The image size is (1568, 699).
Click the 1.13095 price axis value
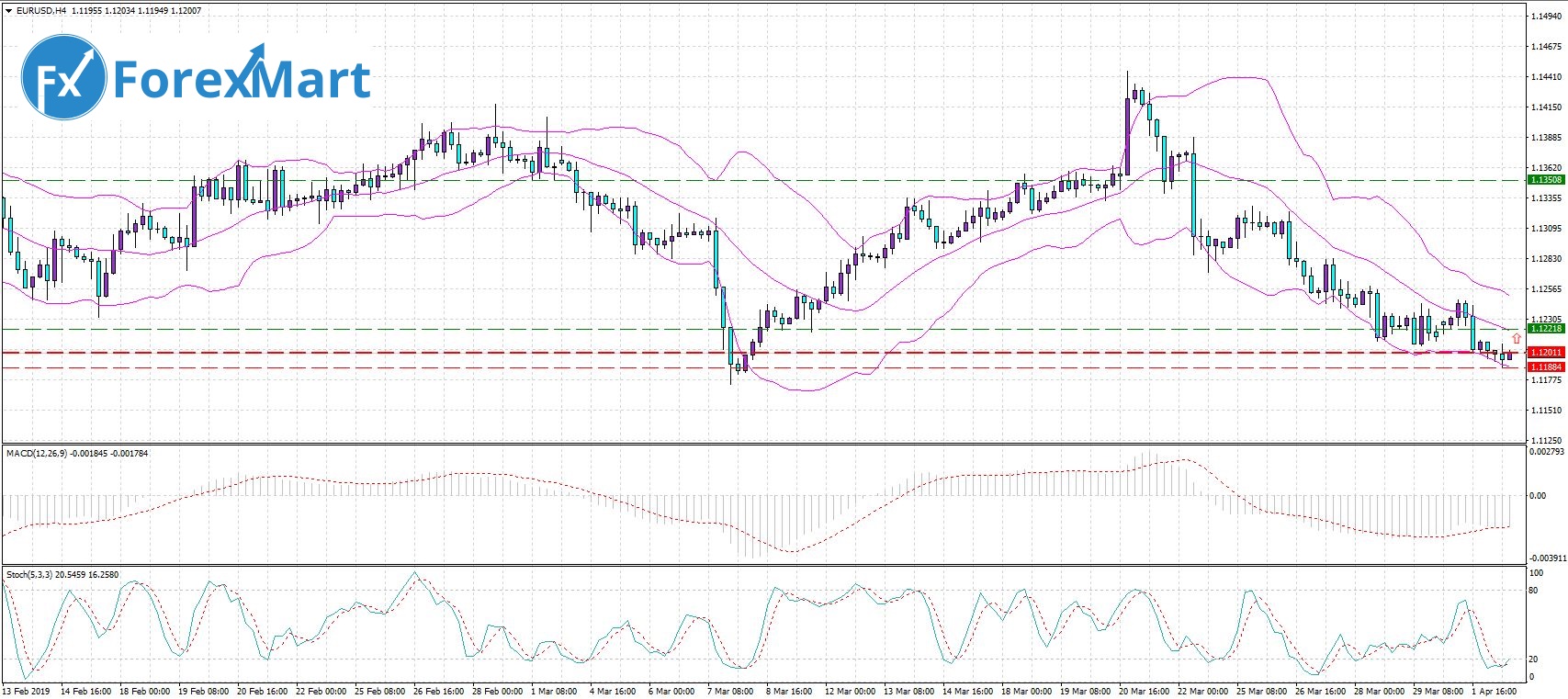[1547, 229]
